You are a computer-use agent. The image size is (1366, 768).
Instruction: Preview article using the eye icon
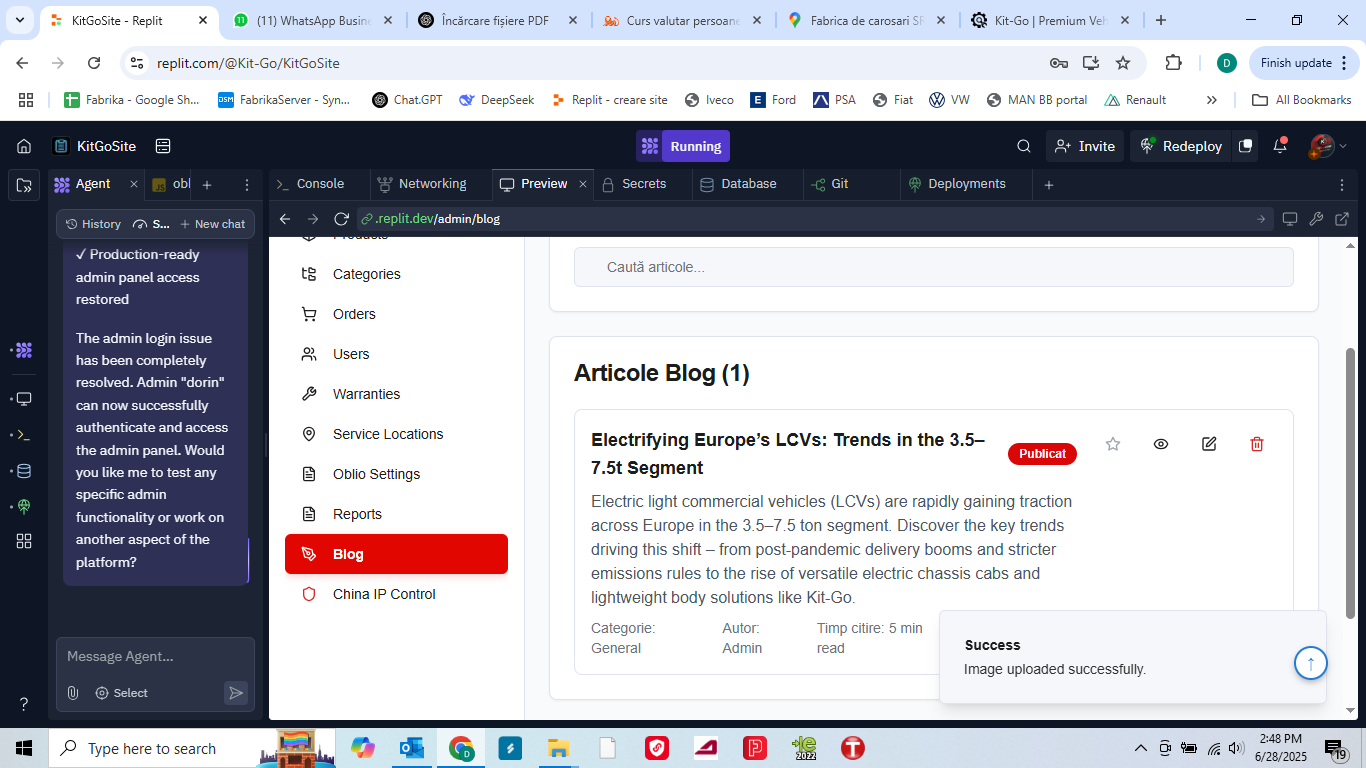coord(1161,444)
